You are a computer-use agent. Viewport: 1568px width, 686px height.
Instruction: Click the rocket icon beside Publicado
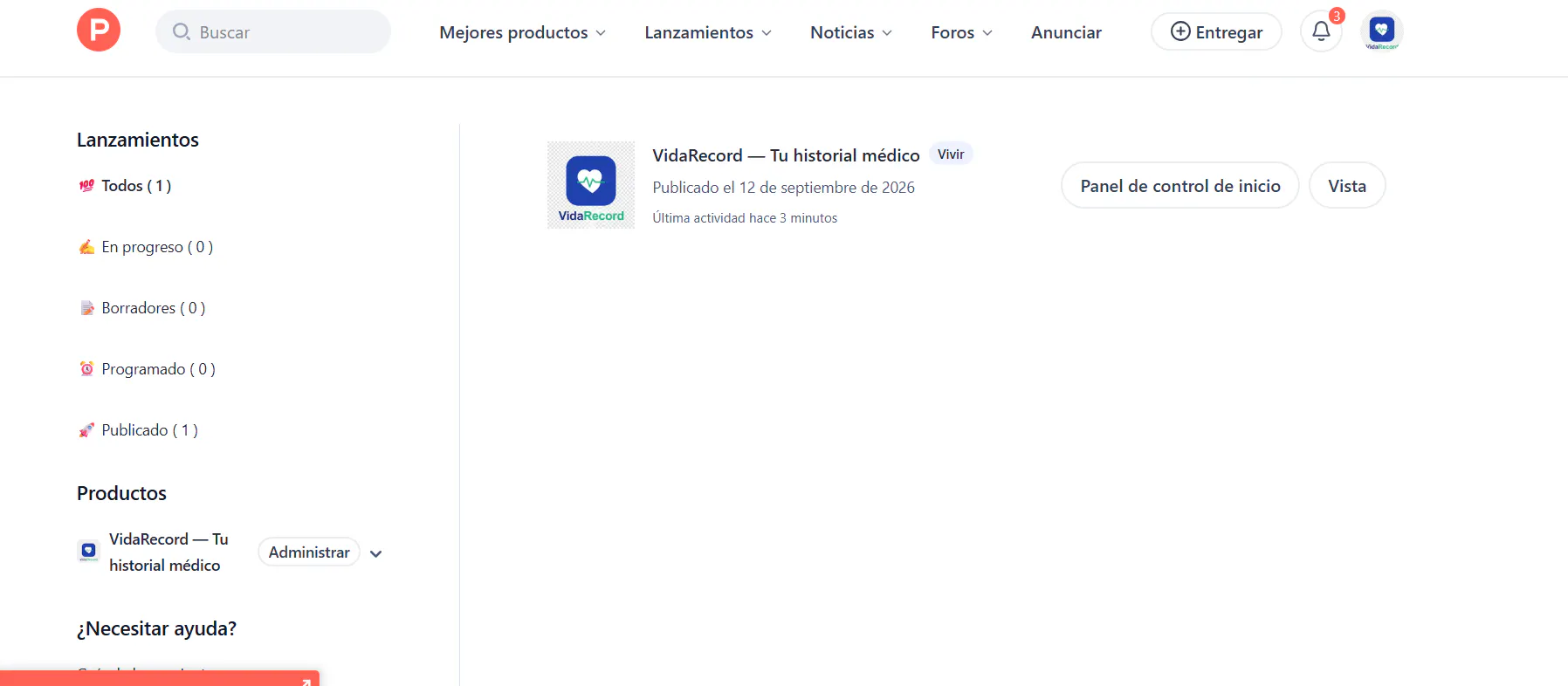tap(86, 430)
